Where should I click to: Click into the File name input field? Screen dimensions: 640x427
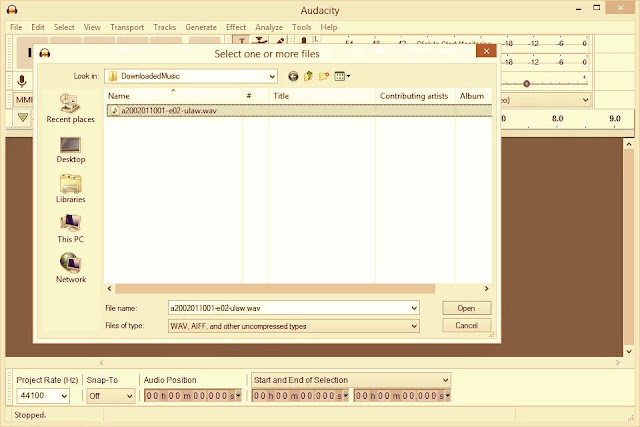pos(289,308)
